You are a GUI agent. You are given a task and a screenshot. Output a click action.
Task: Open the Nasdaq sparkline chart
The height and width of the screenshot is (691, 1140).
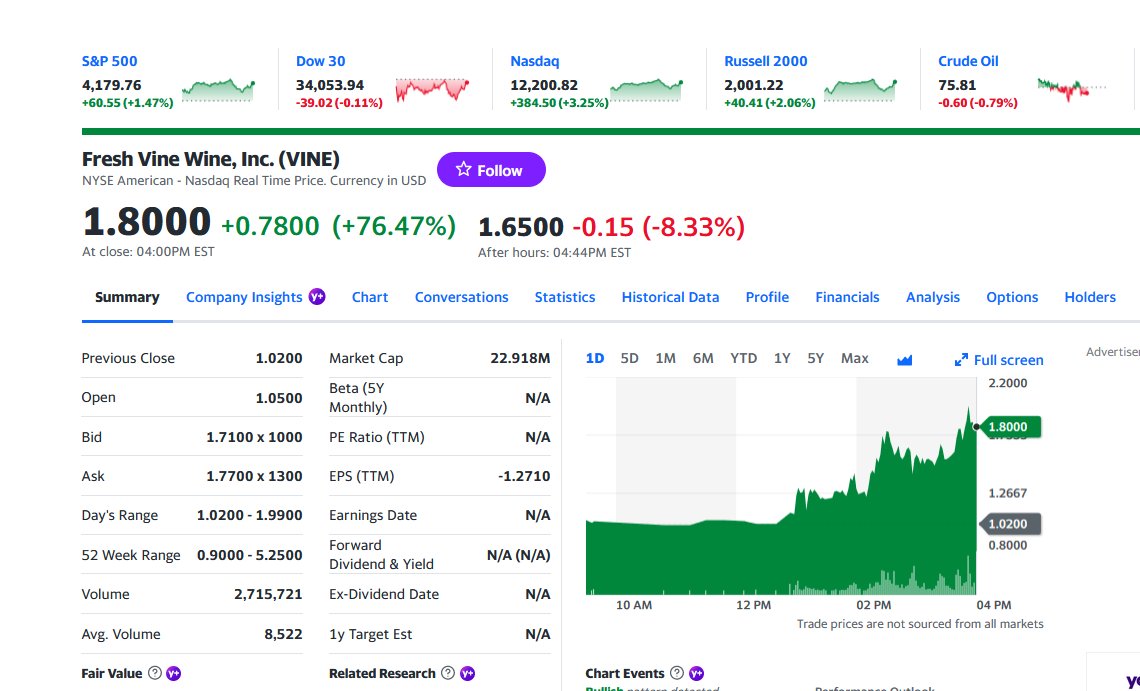pos(646,89)
